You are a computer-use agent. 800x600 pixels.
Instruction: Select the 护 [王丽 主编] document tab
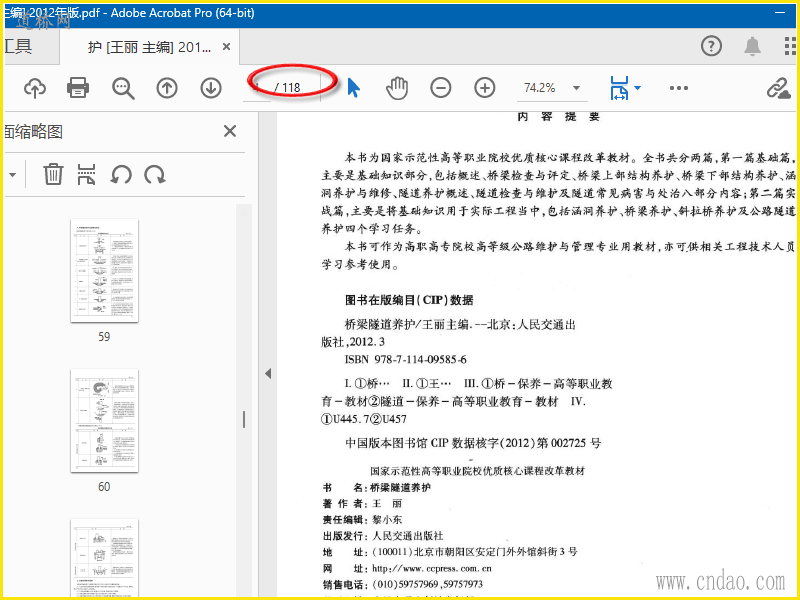(x=149, y=47)
